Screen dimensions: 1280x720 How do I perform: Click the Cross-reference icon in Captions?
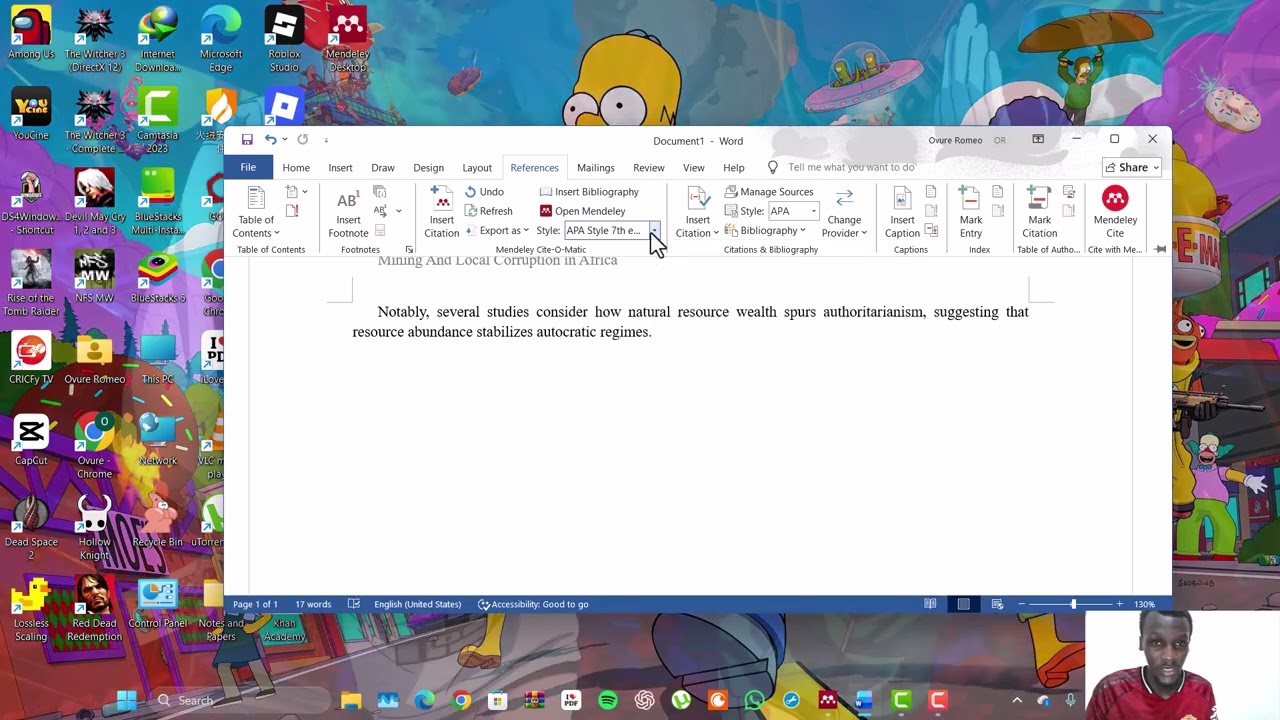(931, 230)
